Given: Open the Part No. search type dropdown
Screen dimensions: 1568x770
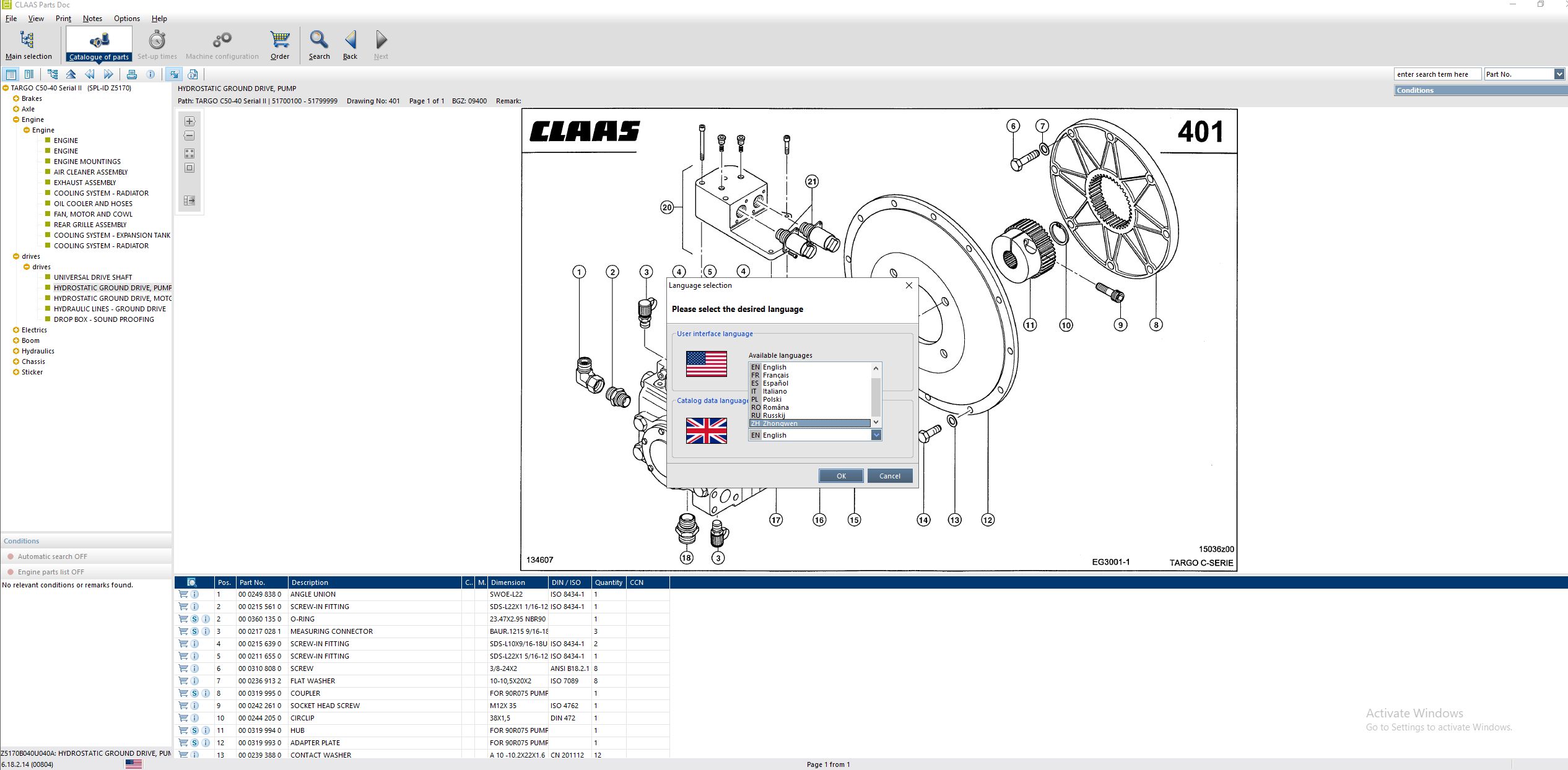Looking at the screenshot, I should coord(1559,74).
